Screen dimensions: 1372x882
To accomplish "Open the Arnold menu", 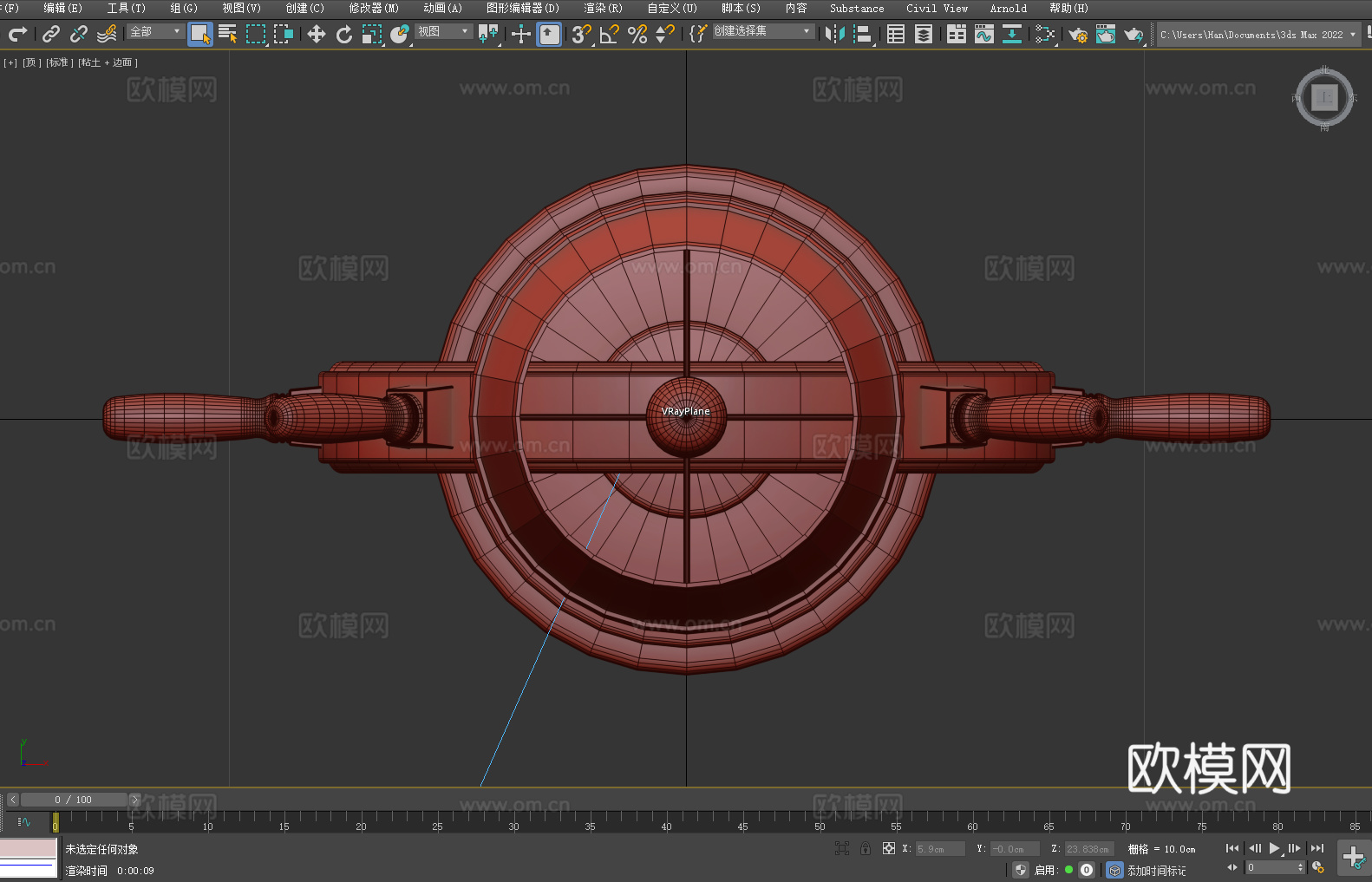I will click(x=1008, y=8).
